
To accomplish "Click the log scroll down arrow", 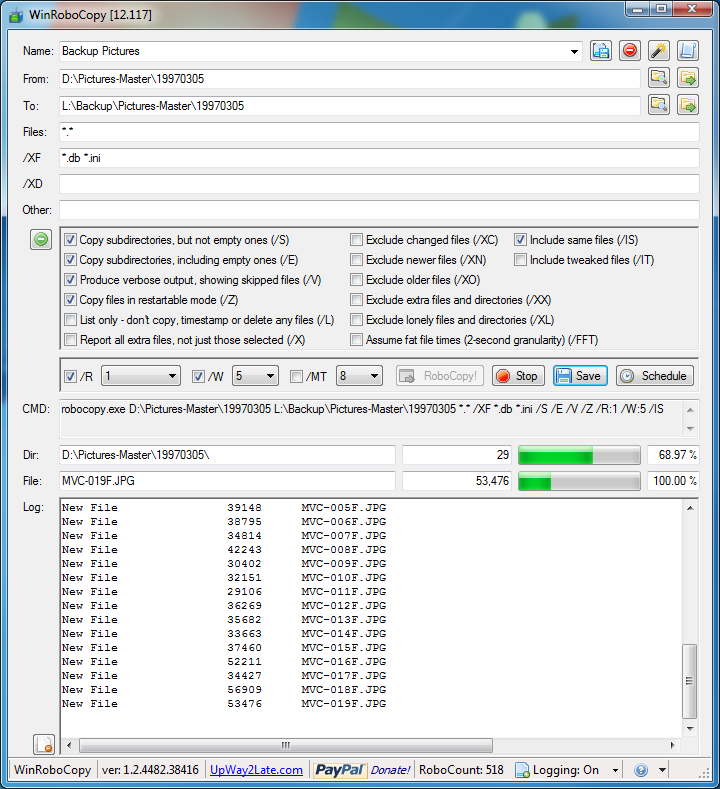I will coord(690,729).
